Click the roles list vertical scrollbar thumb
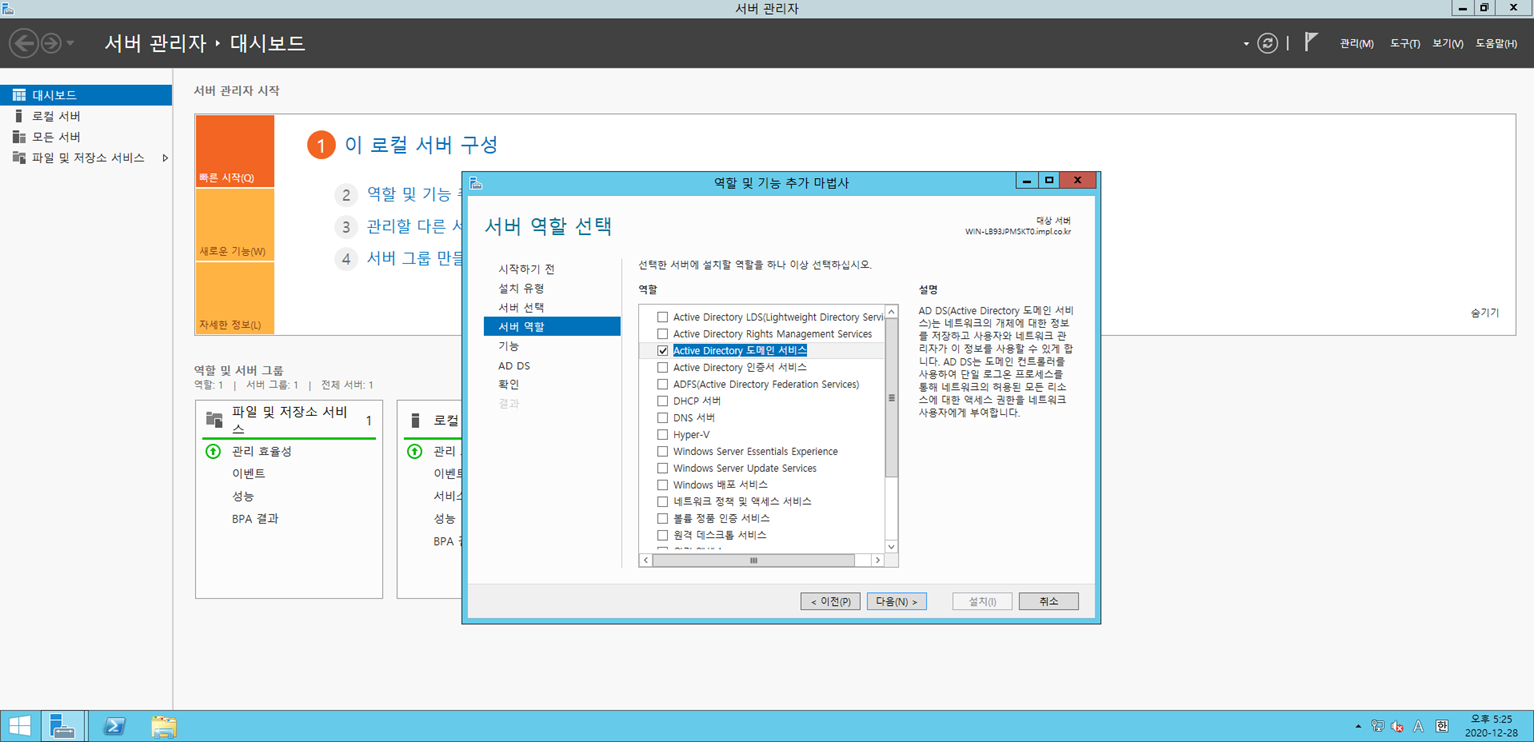The image size is (1534, 742). 891,398
